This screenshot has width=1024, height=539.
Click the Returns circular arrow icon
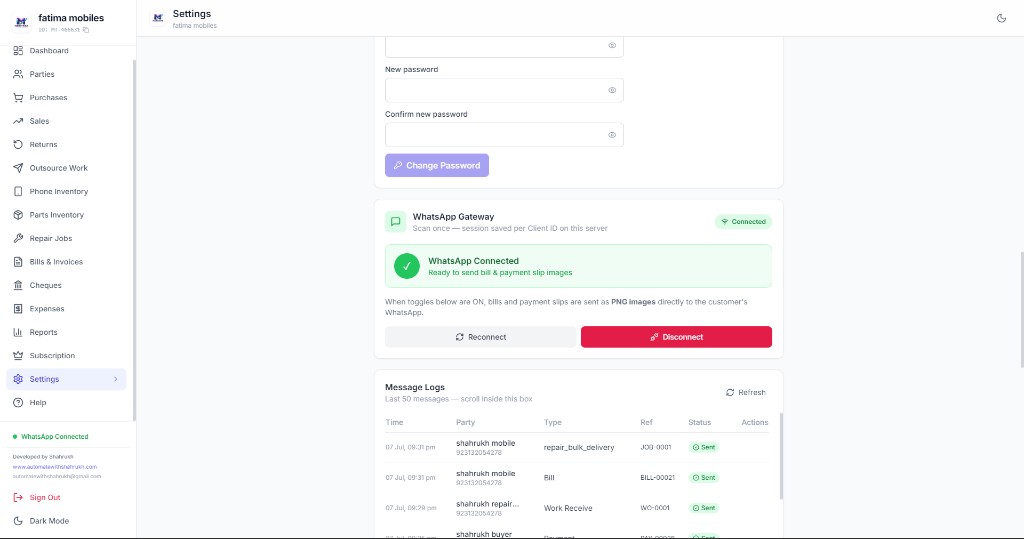[x=18, y=144]
